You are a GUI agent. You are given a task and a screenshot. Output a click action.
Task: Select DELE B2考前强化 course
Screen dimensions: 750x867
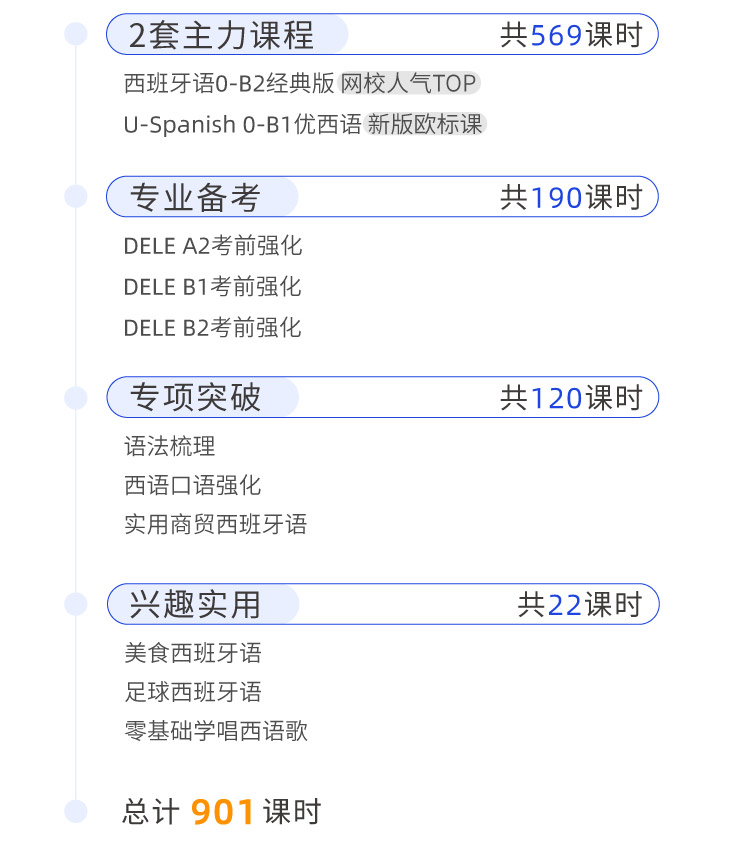pyautogui.click(x=212, y=328)
